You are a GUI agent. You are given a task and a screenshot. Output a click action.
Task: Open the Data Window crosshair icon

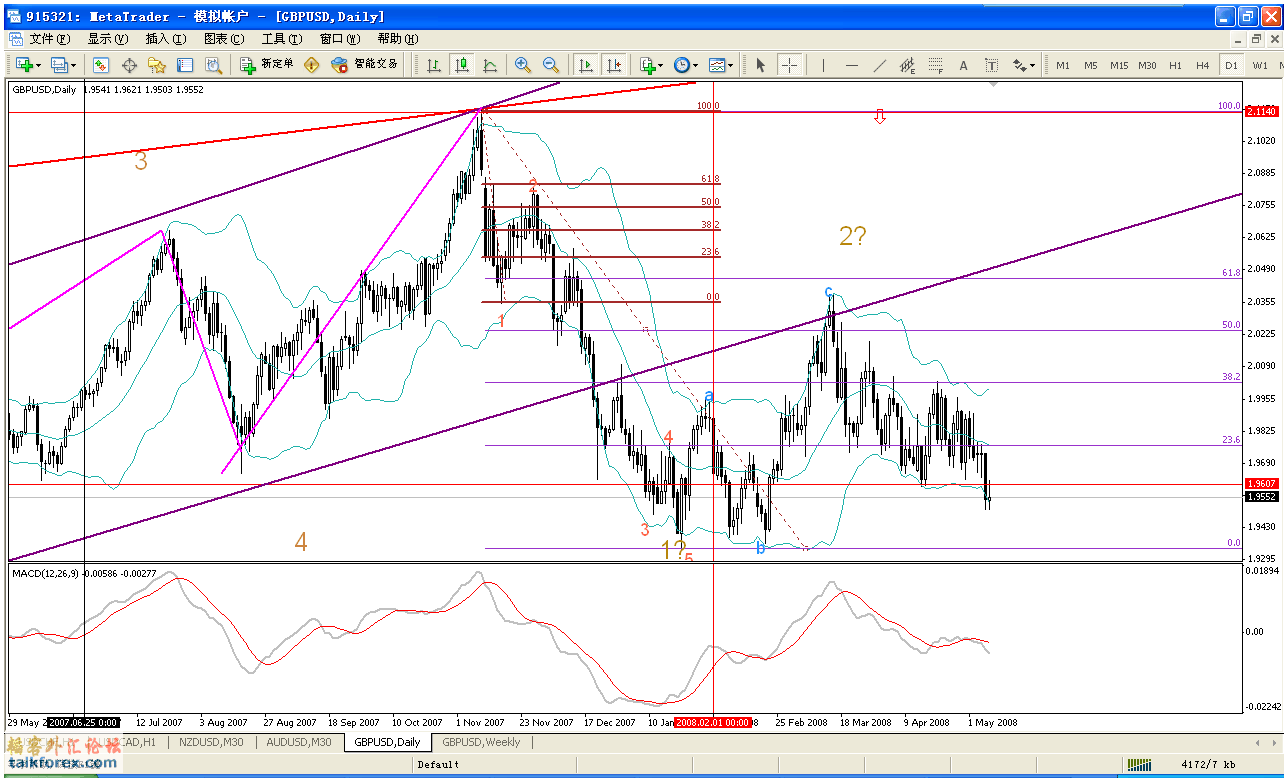pyautogui.click(x=129, y=65)
